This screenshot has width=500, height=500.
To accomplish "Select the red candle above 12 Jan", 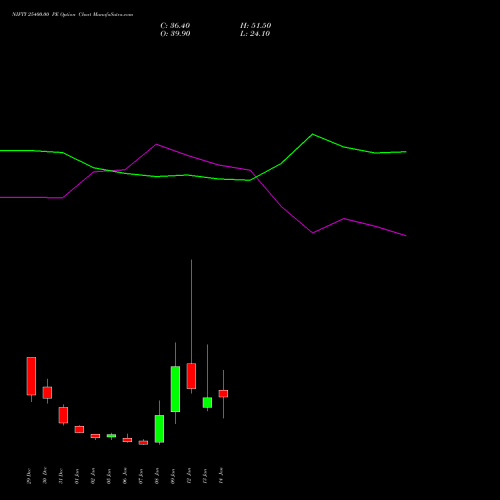I will (x=191, y=376).
